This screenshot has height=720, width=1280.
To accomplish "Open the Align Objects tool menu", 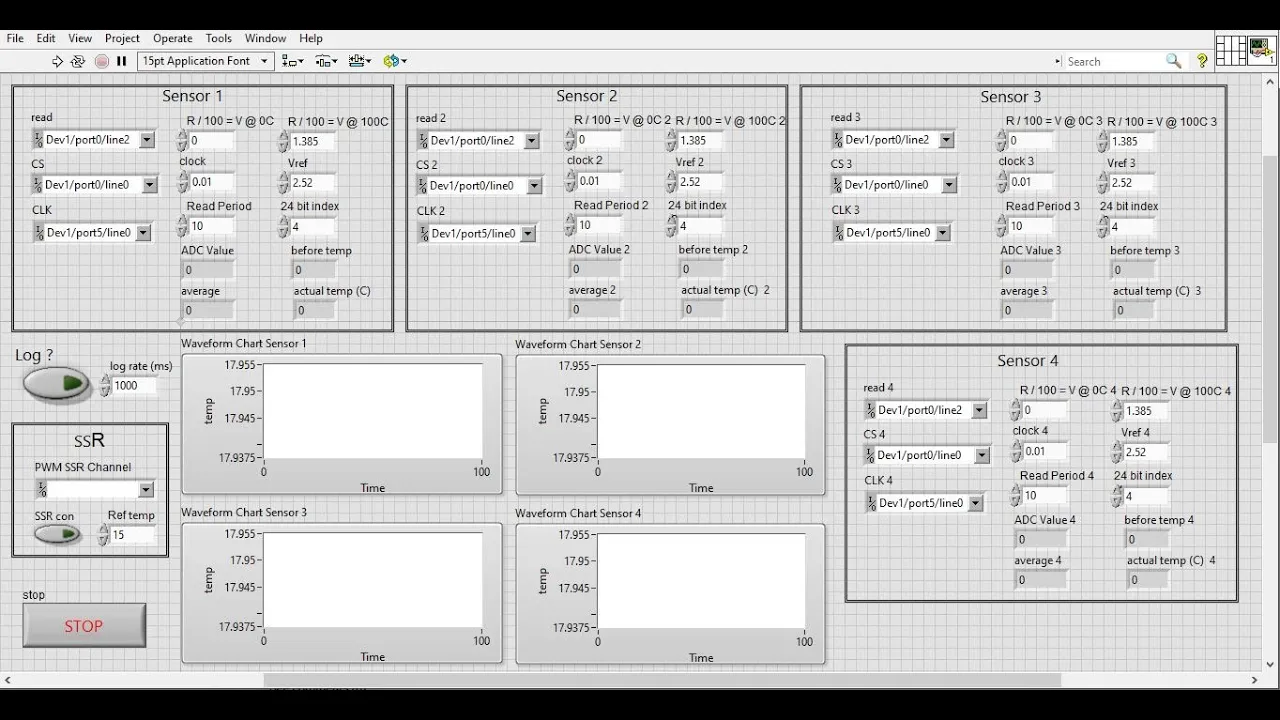I will pos(293,61).
